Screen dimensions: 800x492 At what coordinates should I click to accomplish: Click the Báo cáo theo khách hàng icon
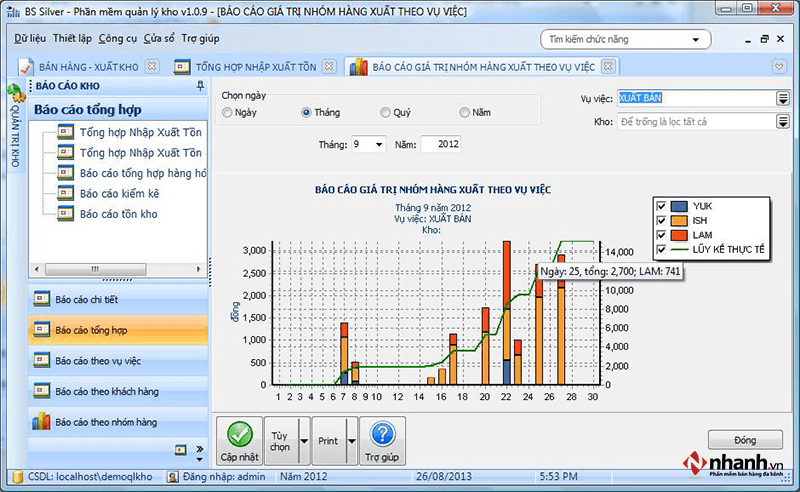(41, 391)
